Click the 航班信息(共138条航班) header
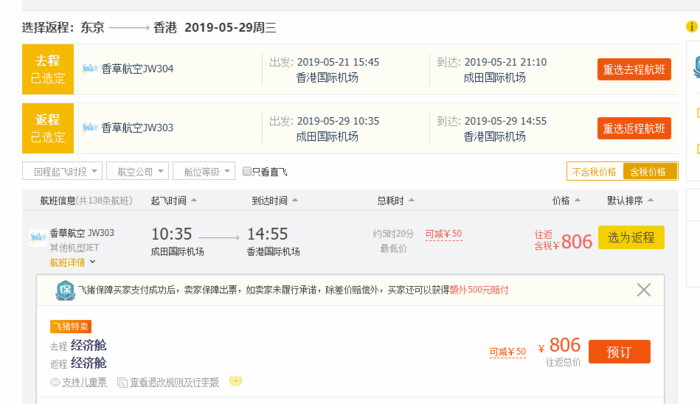700x404 pixels. coord(86,201)
